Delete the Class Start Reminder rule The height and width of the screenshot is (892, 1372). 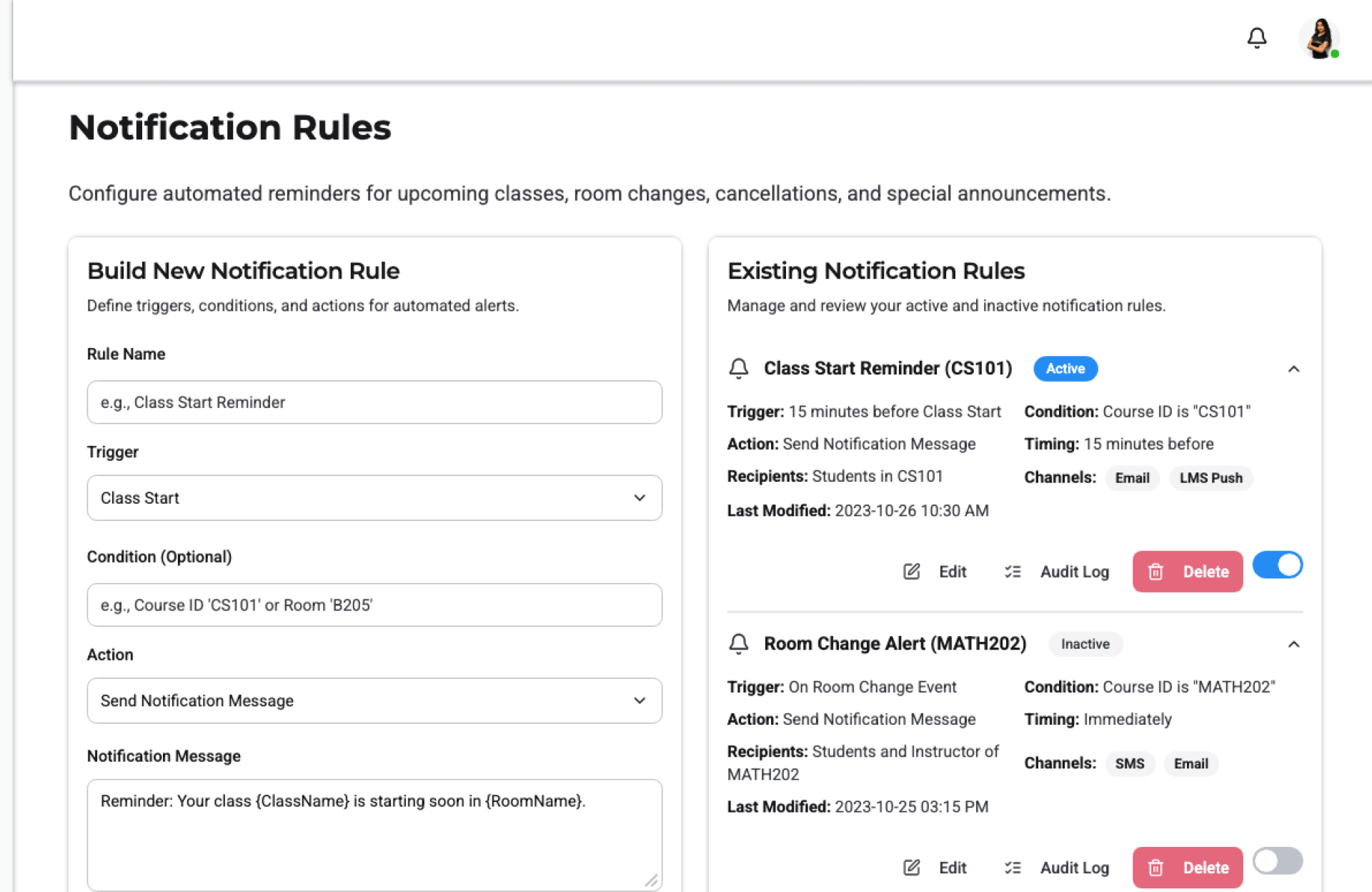(x=1187, y=572)
